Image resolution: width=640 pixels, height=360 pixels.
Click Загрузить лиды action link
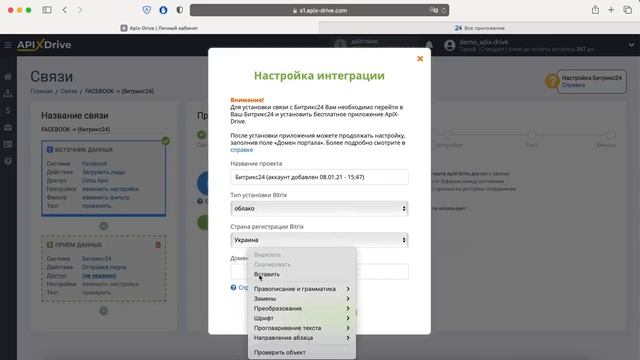click(104, 172)
